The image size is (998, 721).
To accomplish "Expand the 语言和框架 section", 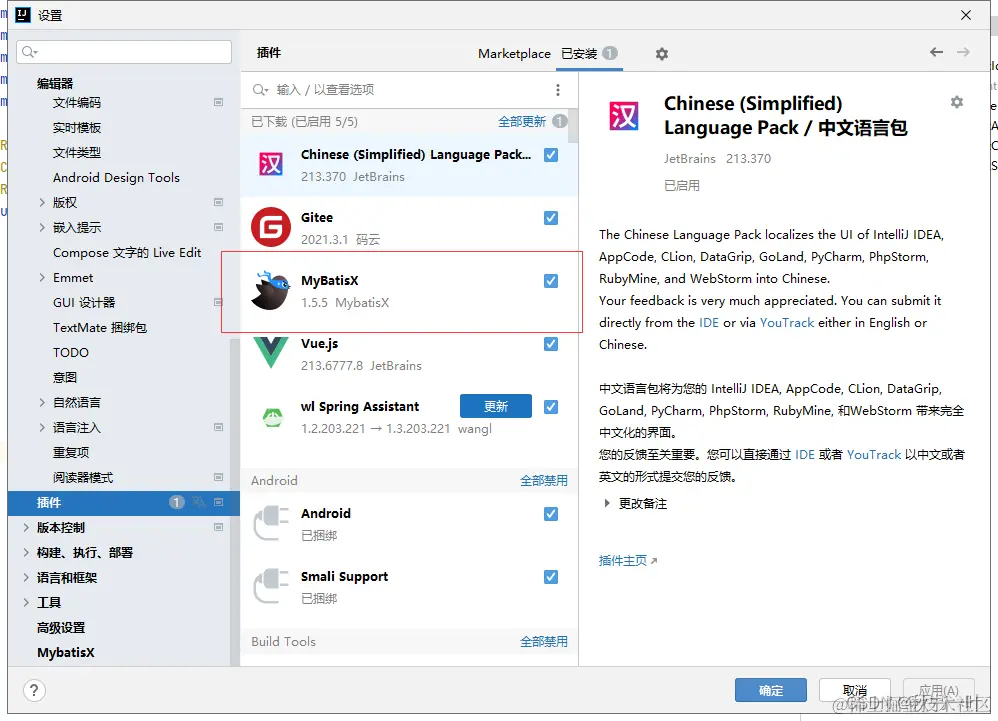I will point(26,577).
